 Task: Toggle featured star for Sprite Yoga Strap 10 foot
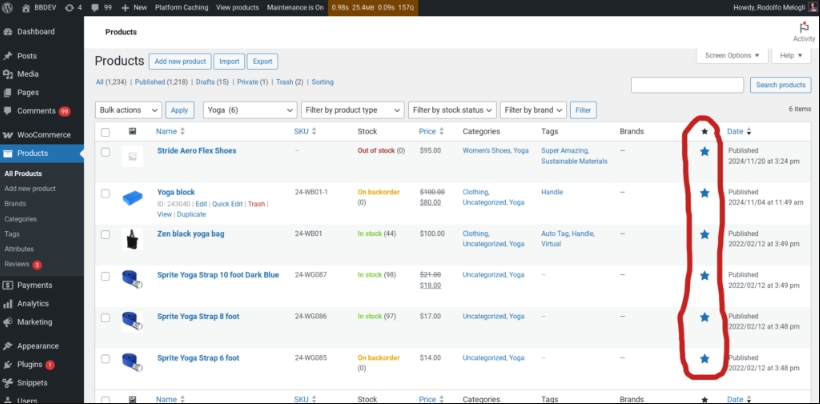click(704, 275)
